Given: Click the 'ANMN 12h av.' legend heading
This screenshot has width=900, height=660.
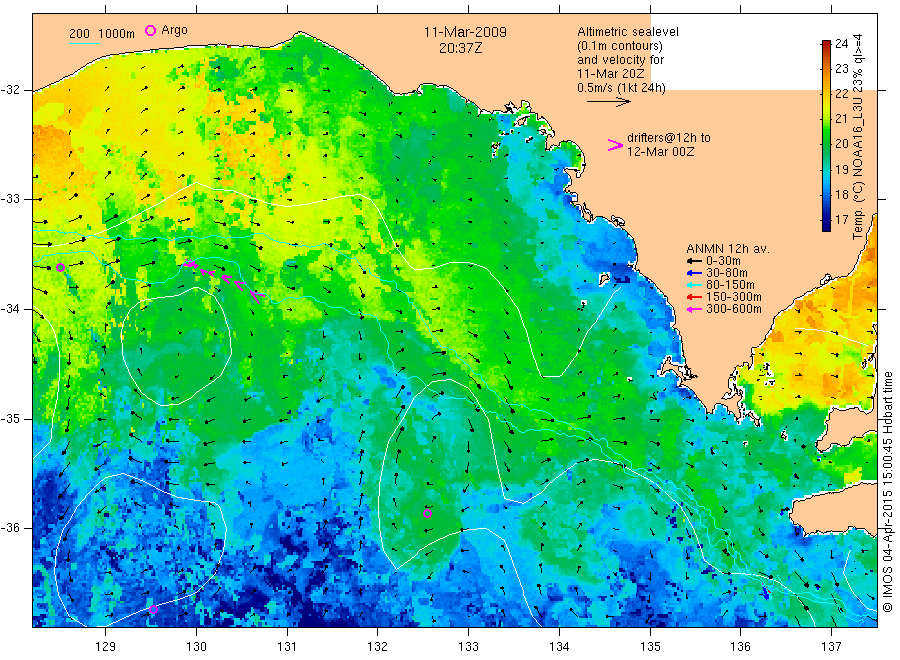Looking at the screenshot, I should point(728,249).
